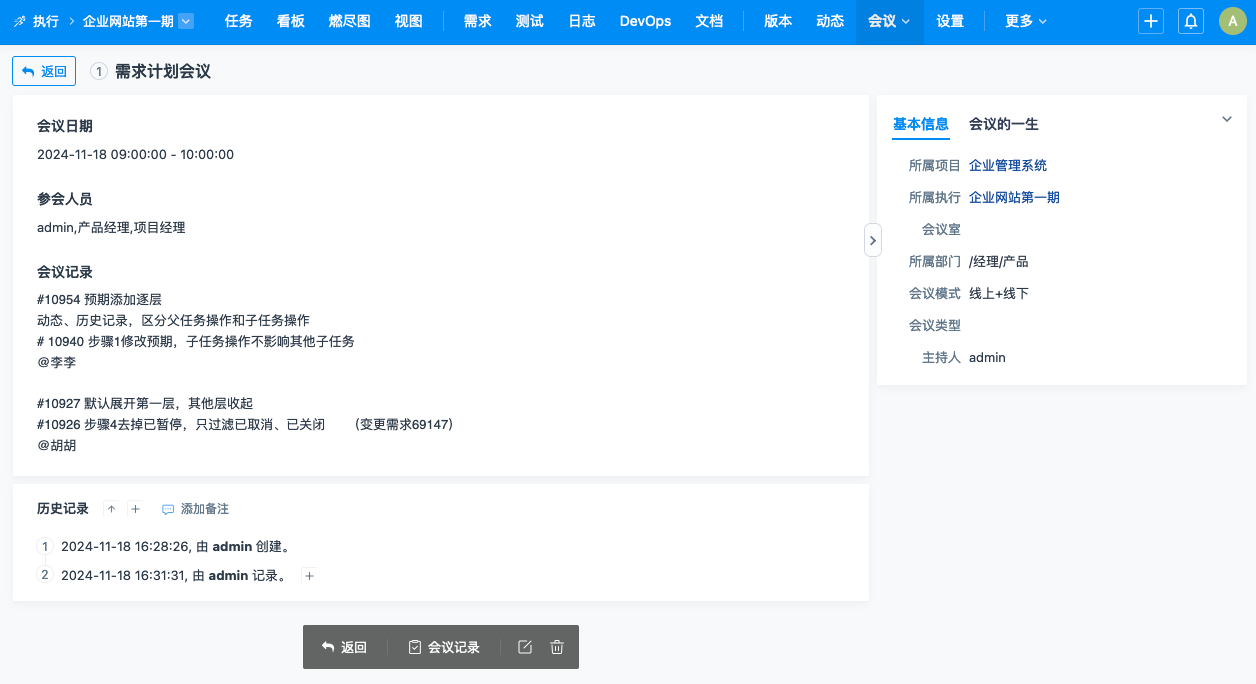Click the delete meeting trash icon

(x=557, y=647)
